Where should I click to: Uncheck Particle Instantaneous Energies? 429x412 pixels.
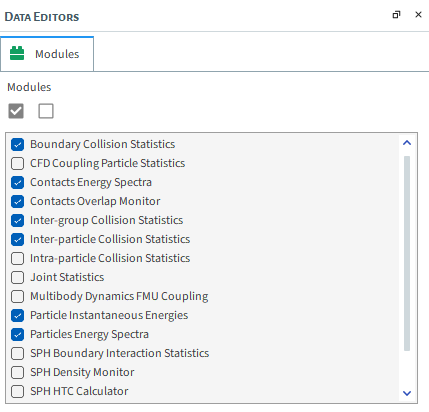click(17, 315)
